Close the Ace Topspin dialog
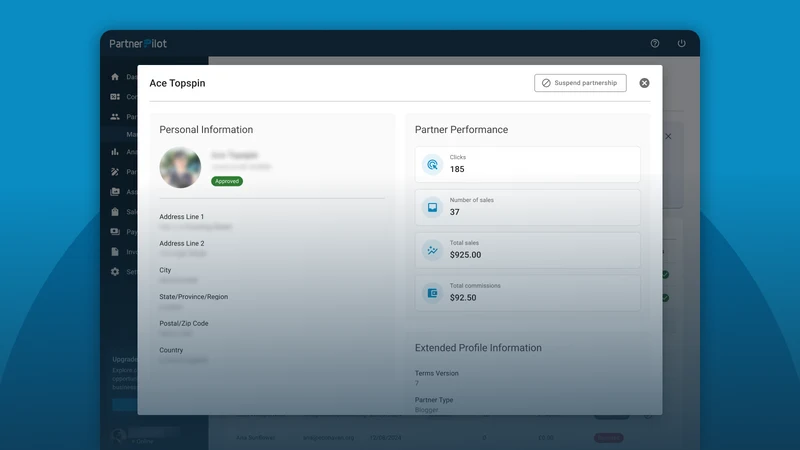 pyautogui.click(x=644, y=83)
